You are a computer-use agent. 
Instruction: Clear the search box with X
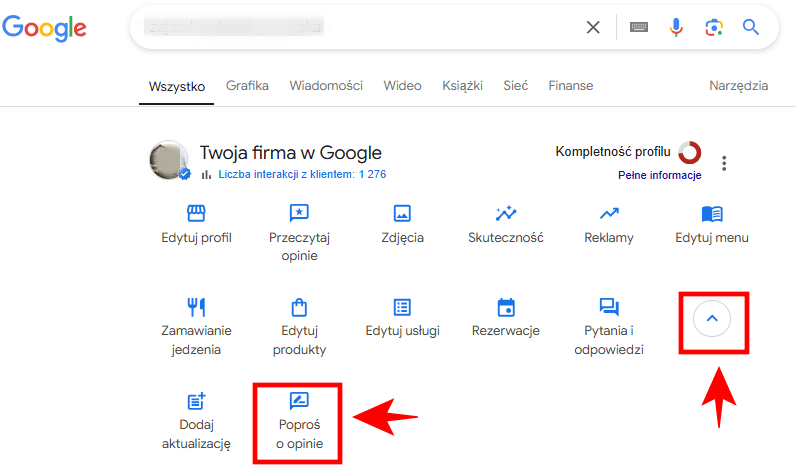pos(593,27)
